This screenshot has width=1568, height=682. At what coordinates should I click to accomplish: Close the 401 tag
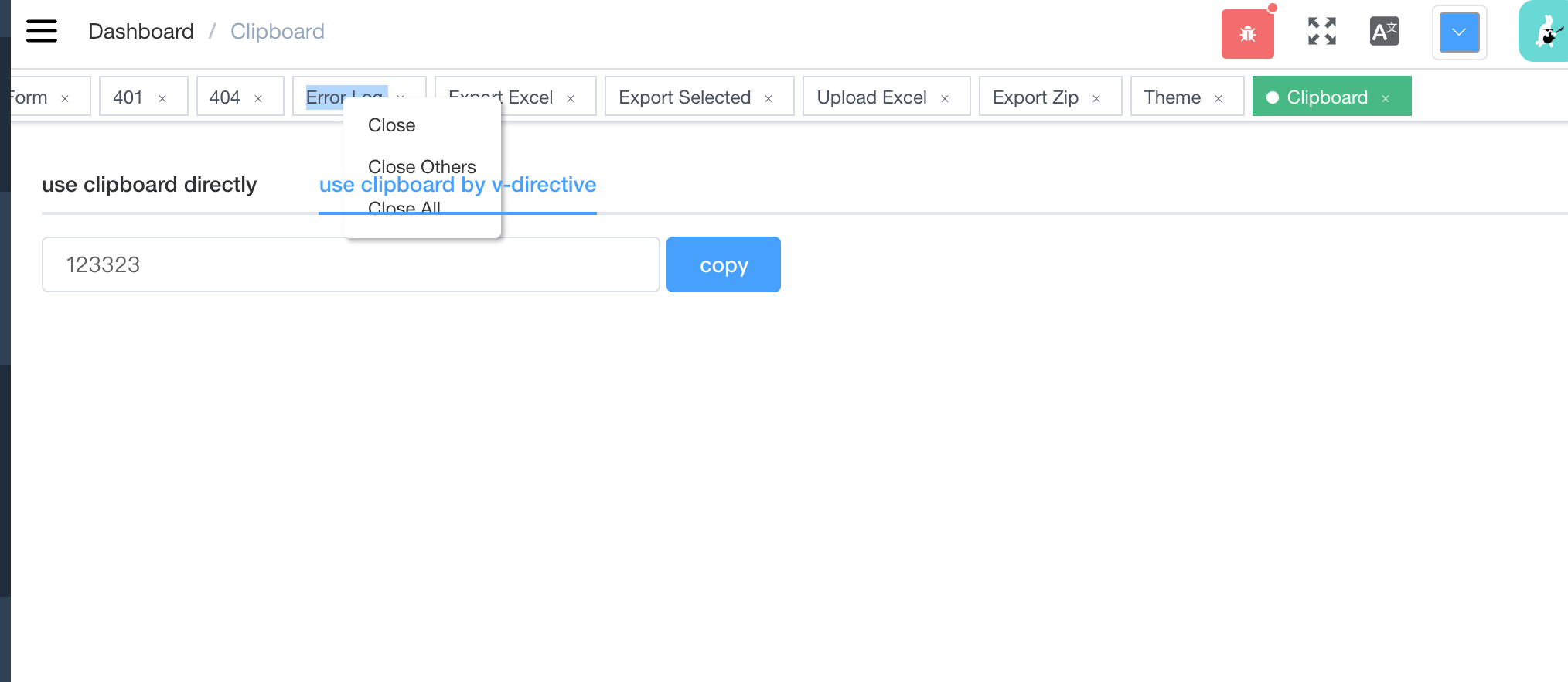point(162,98)
